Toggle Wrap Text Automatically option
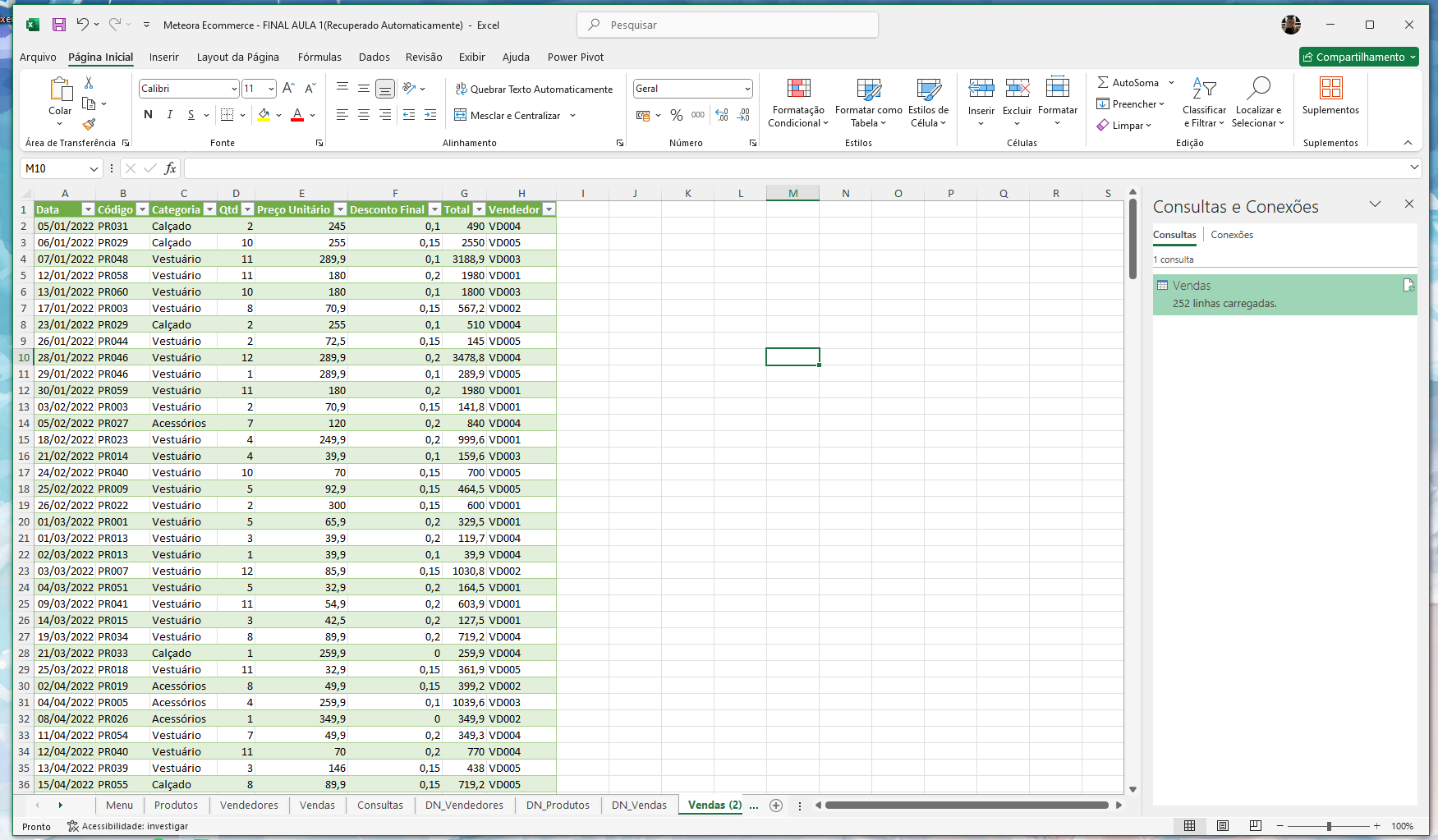 [x=534, y=90]
